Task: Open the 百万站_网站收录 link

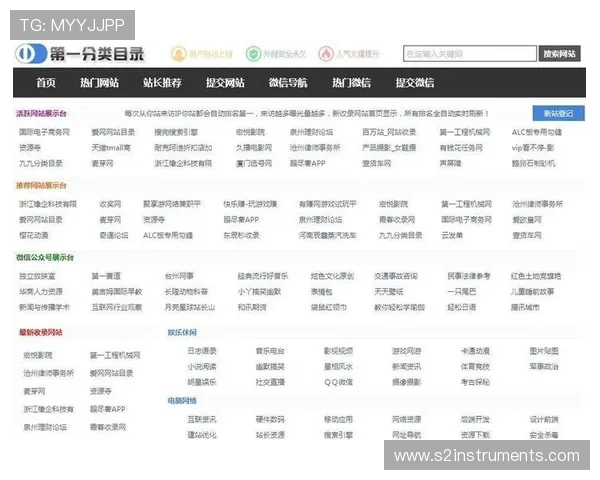Action: point(389,132)
